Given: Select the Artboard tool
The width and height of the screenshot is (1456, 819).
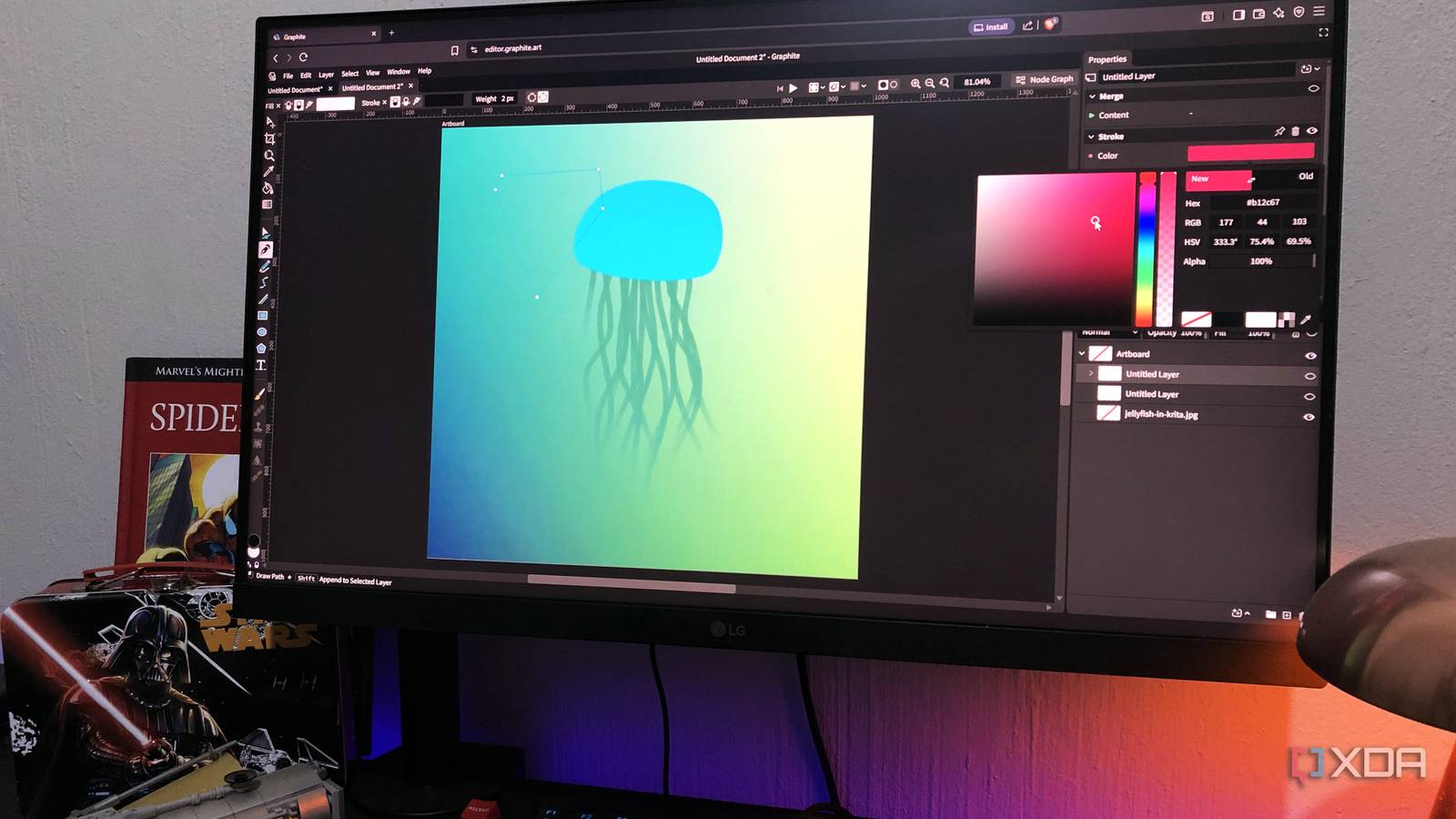Looking at the screenshot, I should click(267, 137).
